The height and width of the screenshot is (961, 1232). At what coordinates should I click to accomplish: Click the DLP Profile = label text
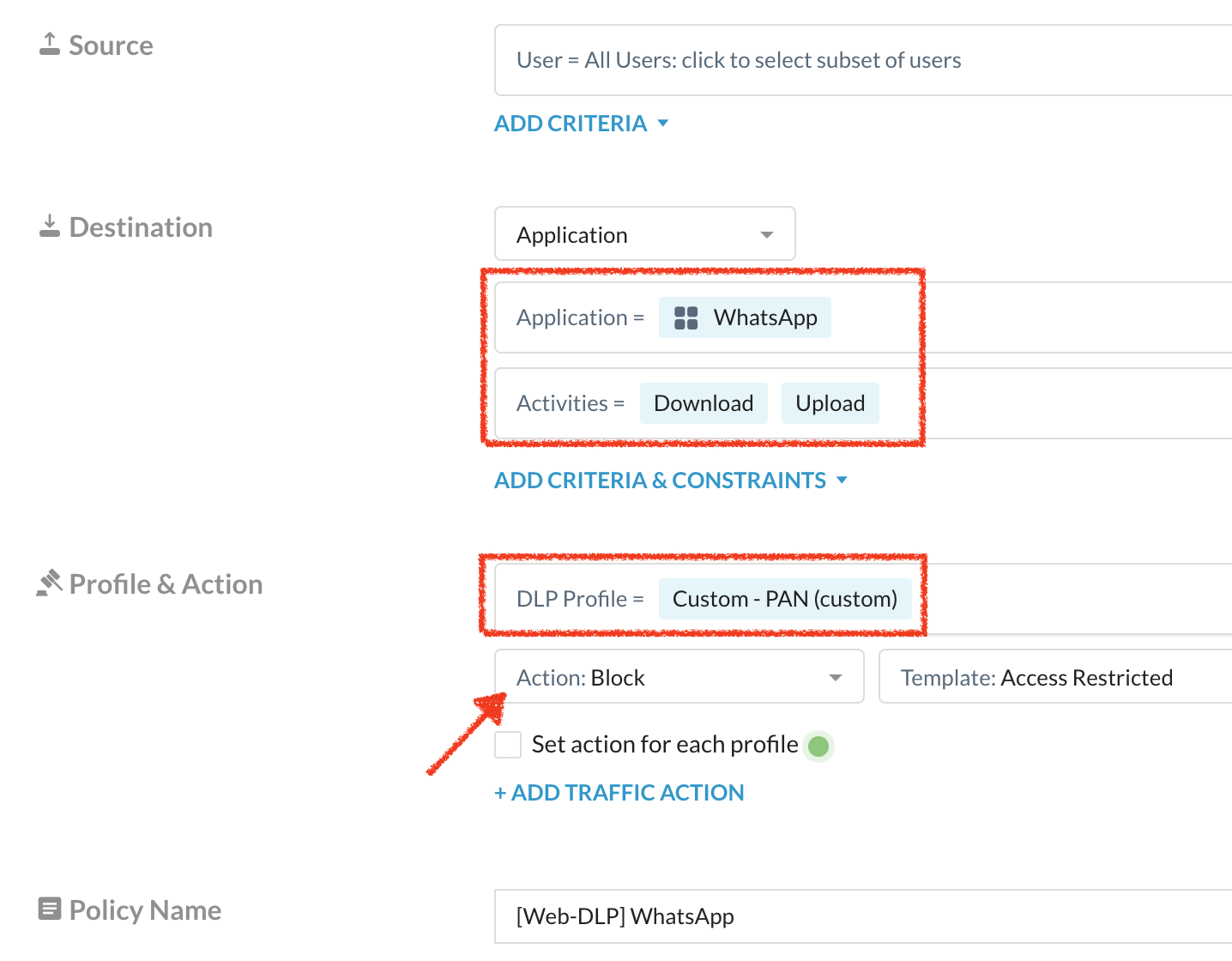click(580, 599)
